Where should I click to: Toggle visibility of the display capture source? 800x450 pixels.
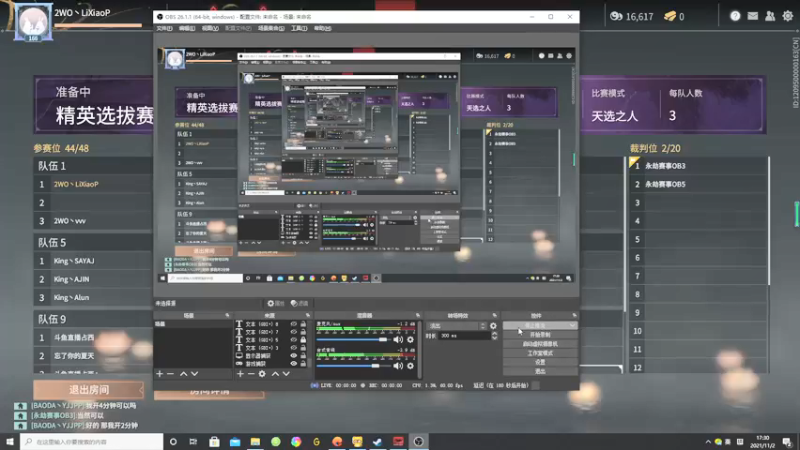[x=293, y=356]
